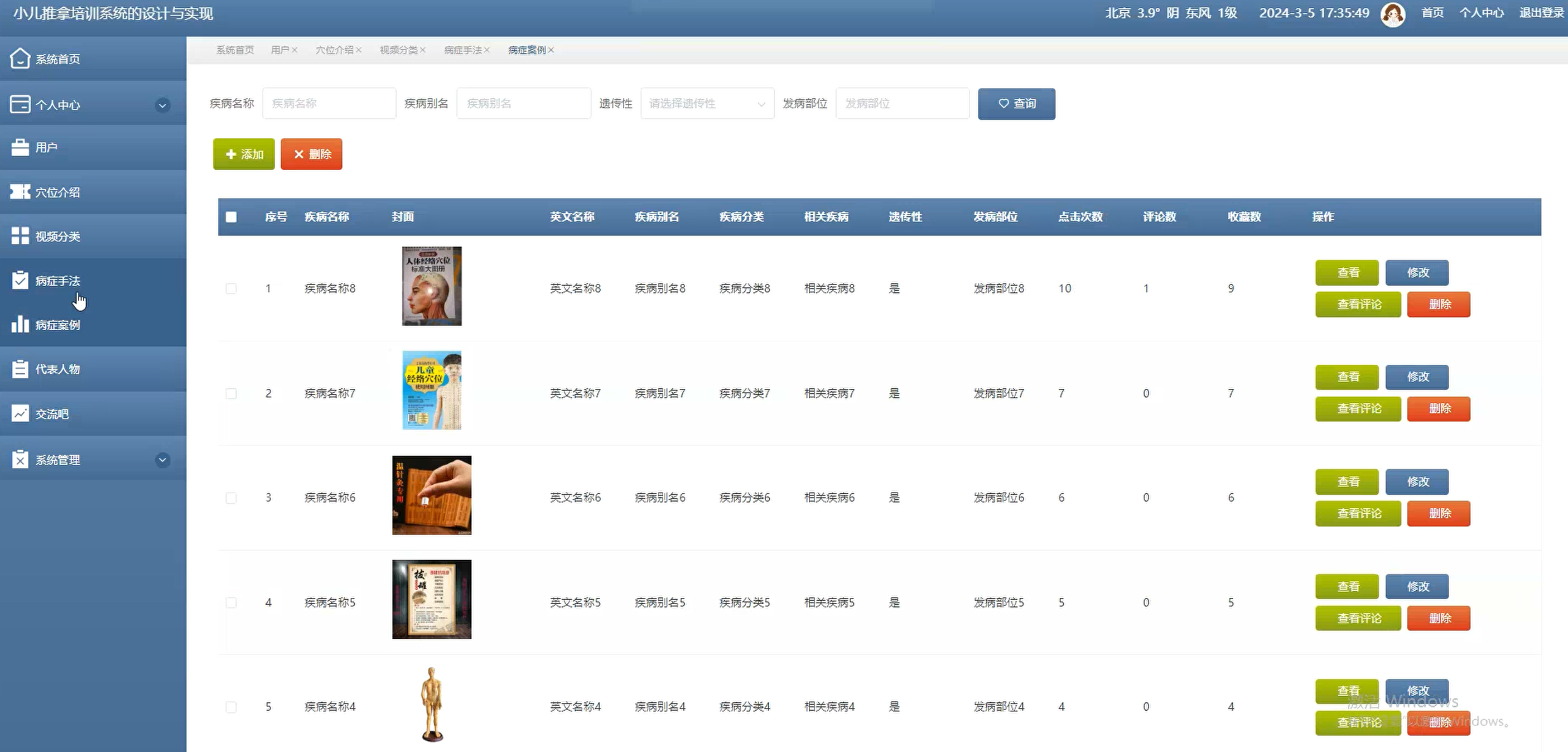Click 查看评论 for 疾病名称8 row
Image resolution: width=1568 pixels, height=752 pixels.
[x=1358, y=305]
